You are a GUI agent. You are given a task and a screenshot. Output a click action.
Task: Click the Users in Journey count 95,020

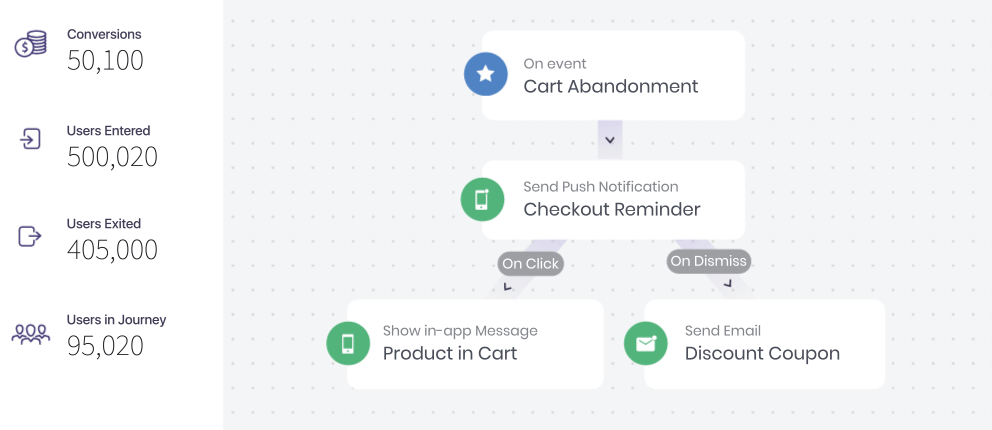point(105,346)
